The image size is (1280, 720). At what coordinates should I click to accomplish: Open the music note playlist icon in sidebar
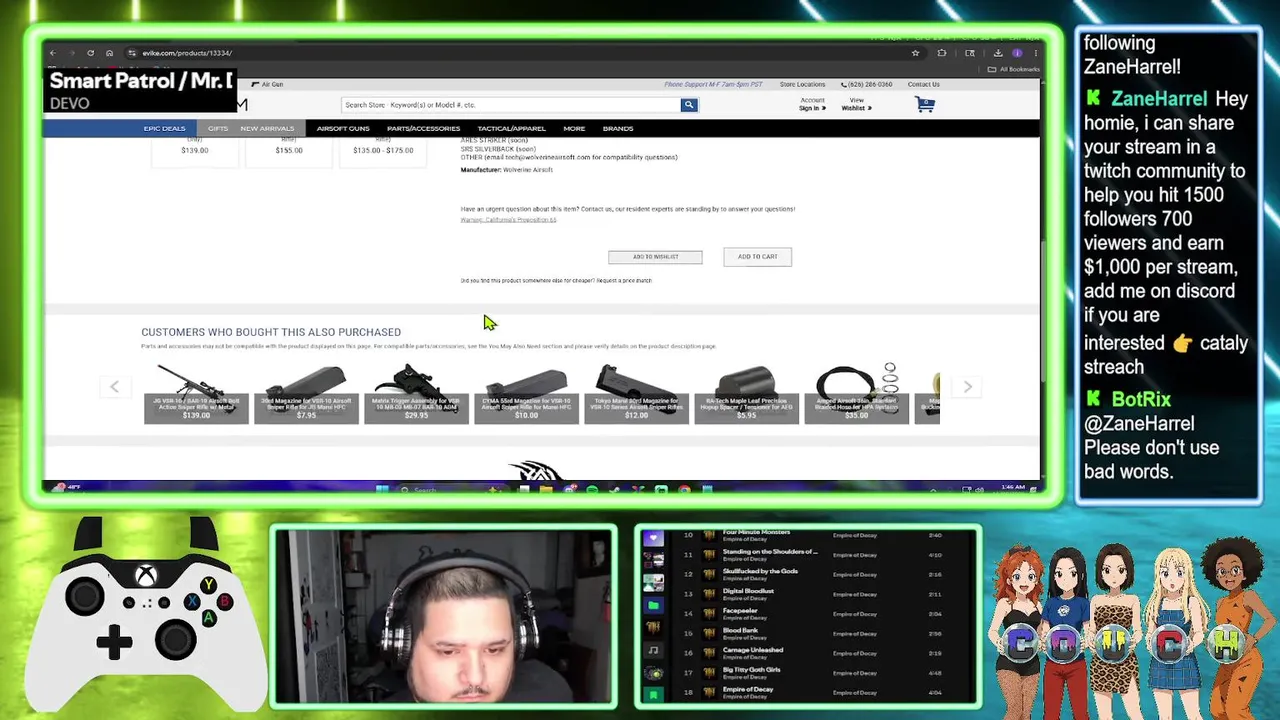653,650
